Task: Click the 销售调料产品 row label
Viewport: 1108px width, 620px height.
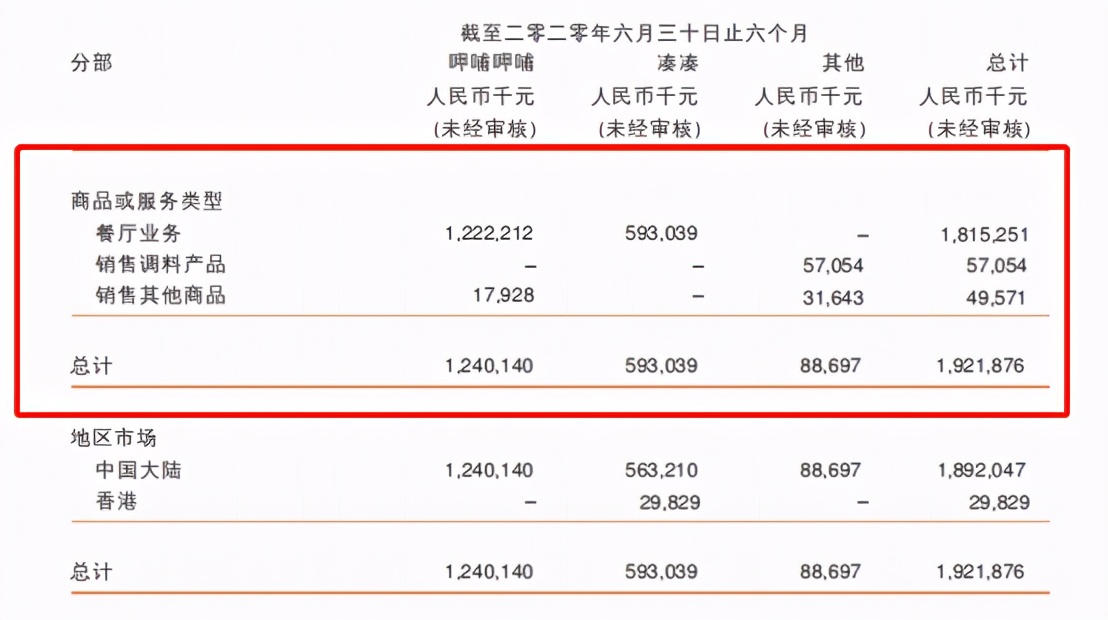Action: 161,265
